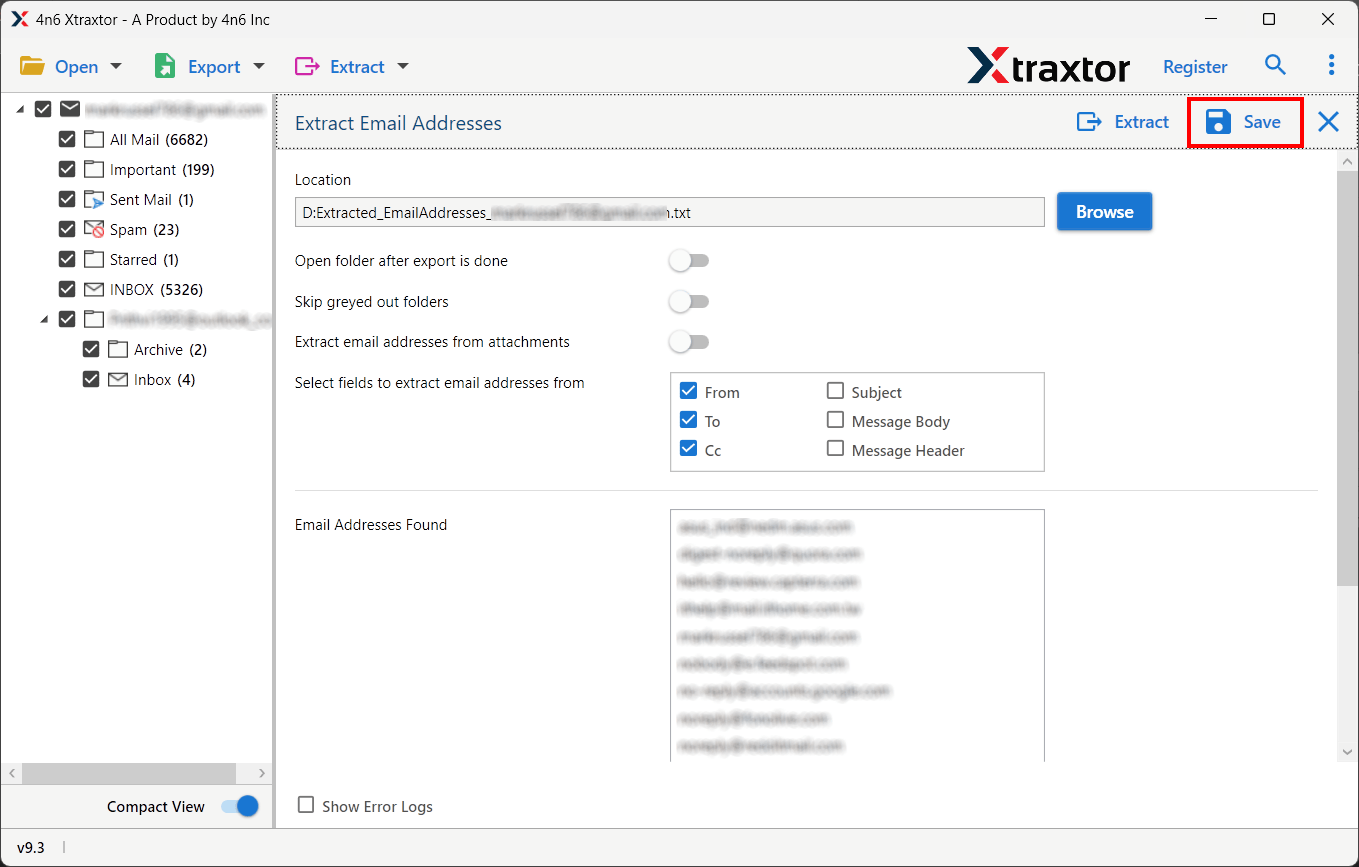
Task: Click the Register menu item
Action: [1195, 66]
